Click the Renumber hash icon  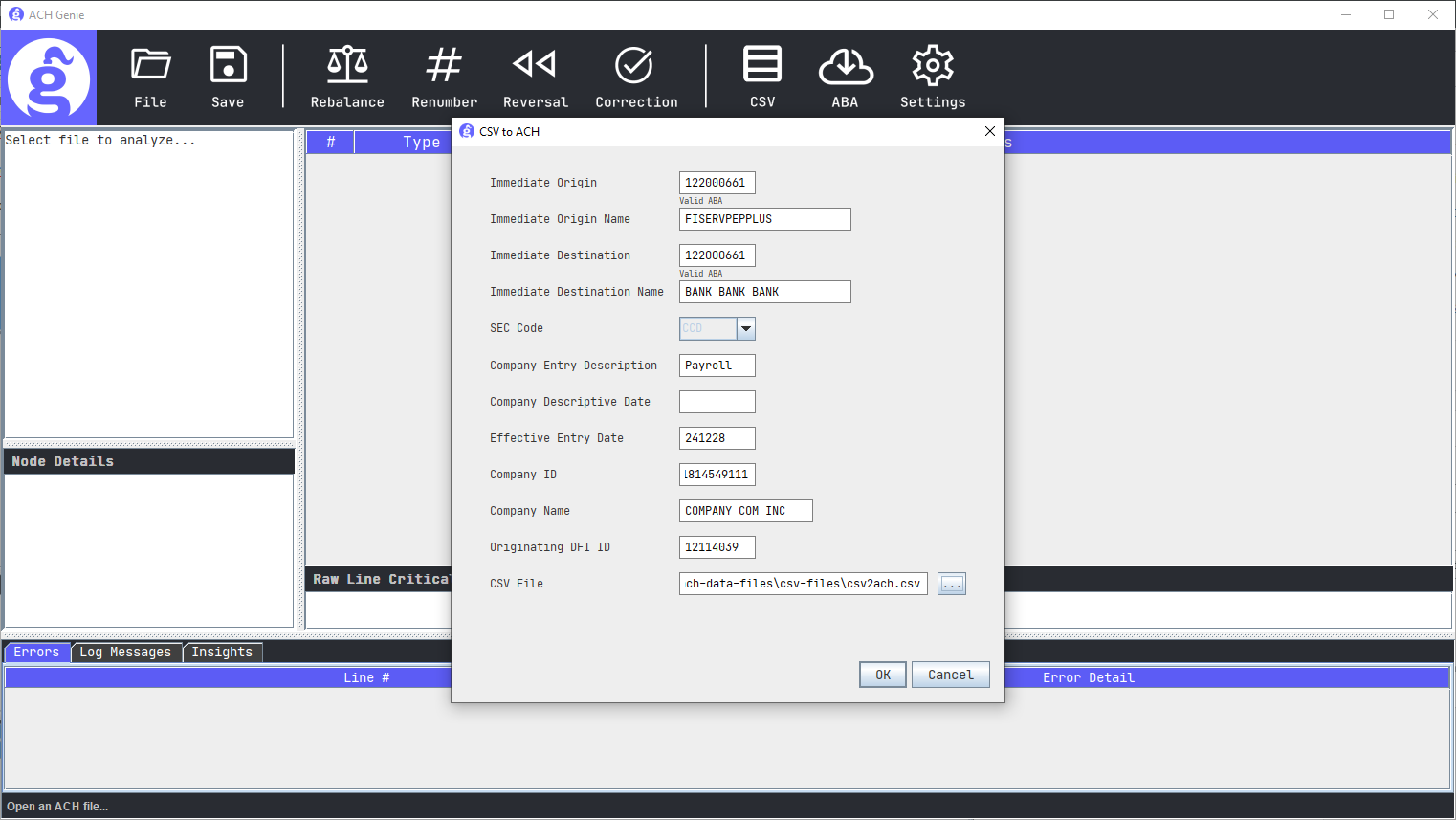(444, 65)
